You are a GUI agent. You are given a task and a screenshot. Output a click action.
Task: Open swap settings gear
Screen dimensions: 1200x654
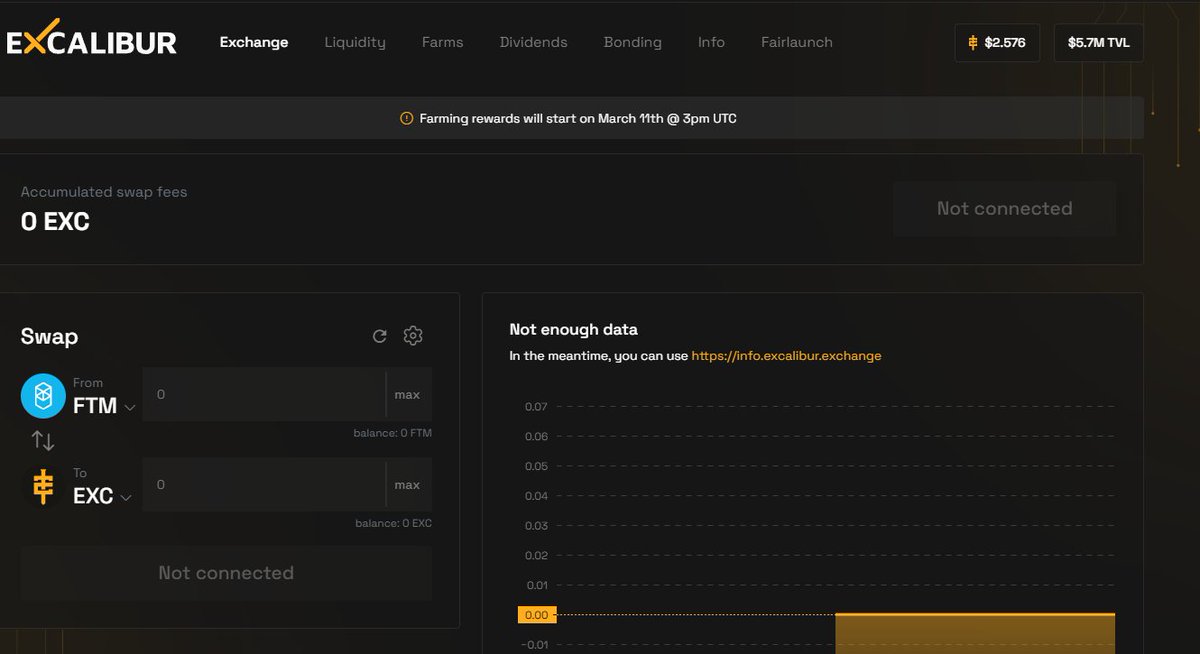(x=413, y=336)
